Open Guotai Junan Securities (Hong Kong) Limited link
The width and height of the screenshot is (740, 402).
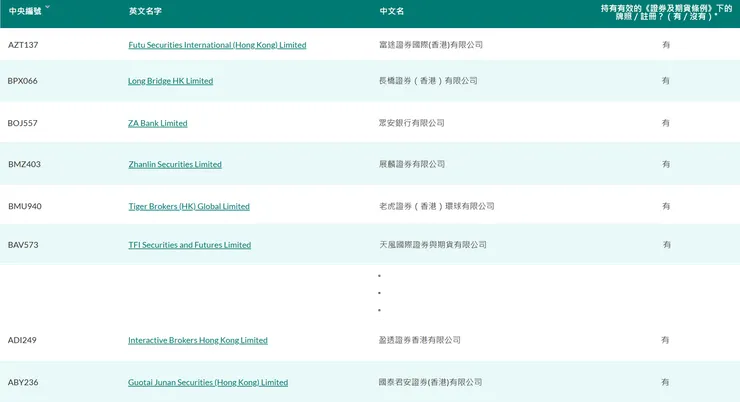[208, 382]
